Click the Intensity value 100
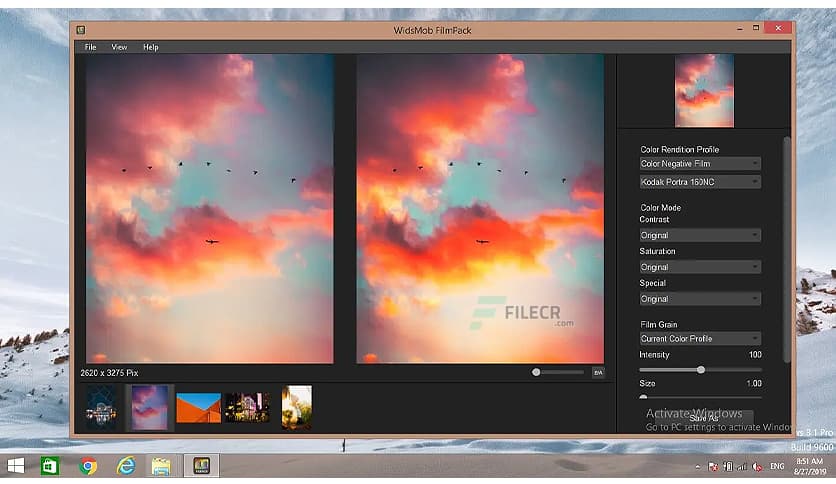This screenshot has height=484, width=836. (755, 355)
